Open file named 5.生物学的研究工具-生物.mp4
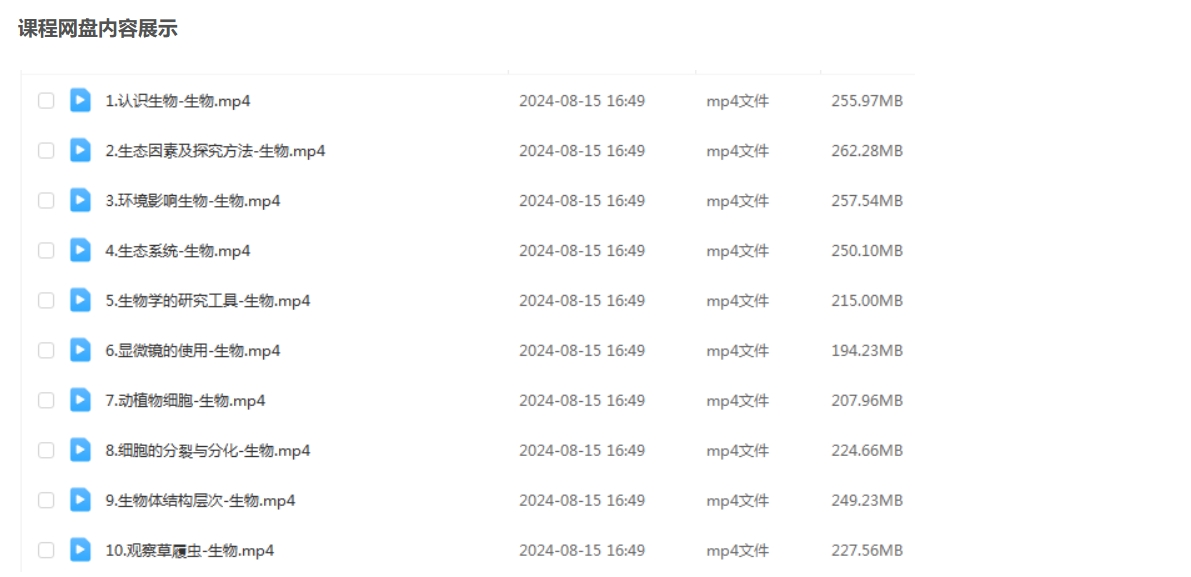The image size is (1191, 577). [x=208, y=301]
